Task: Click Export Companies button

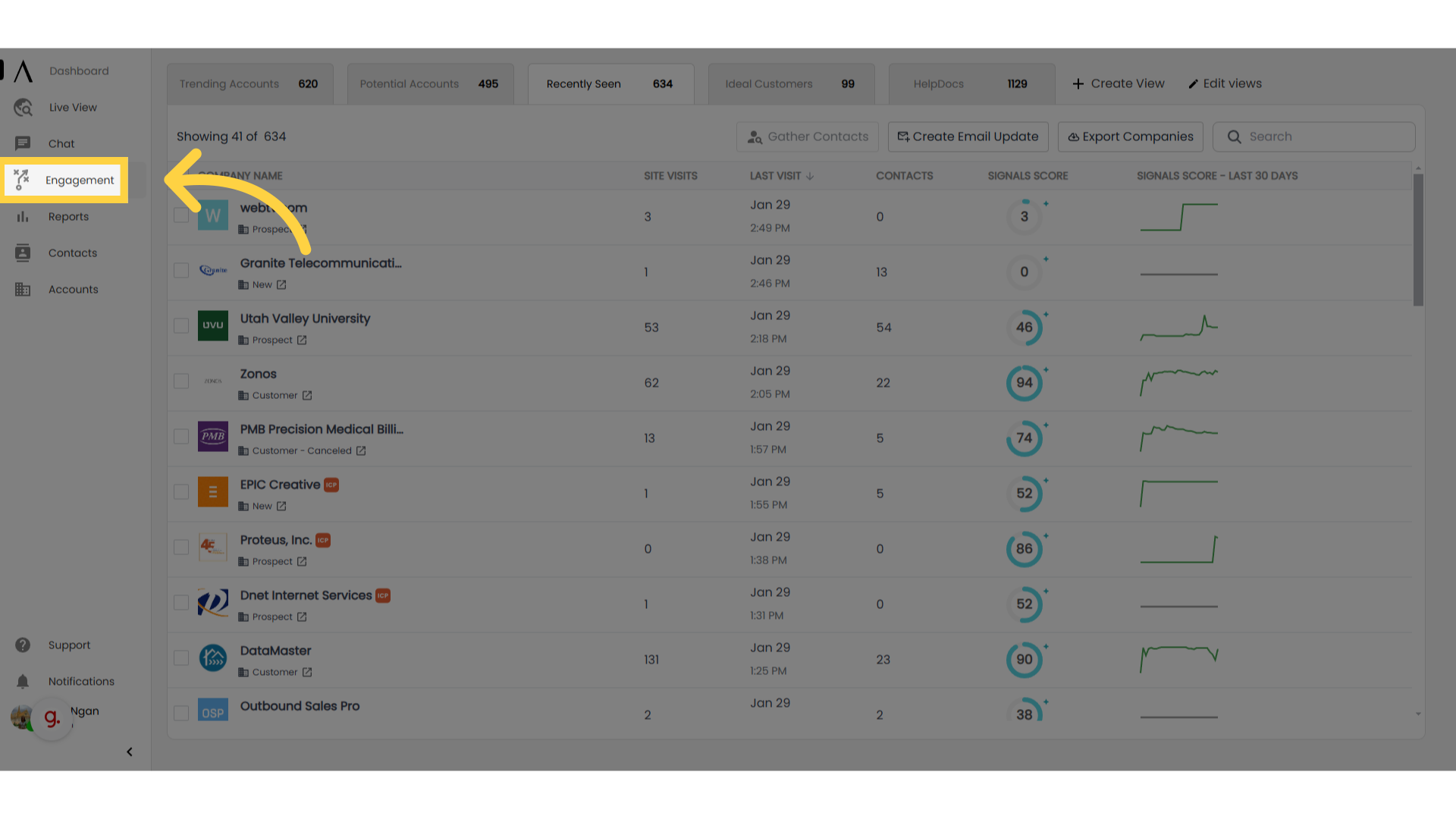Action: pyautogui.click(x=1131, y=137)
